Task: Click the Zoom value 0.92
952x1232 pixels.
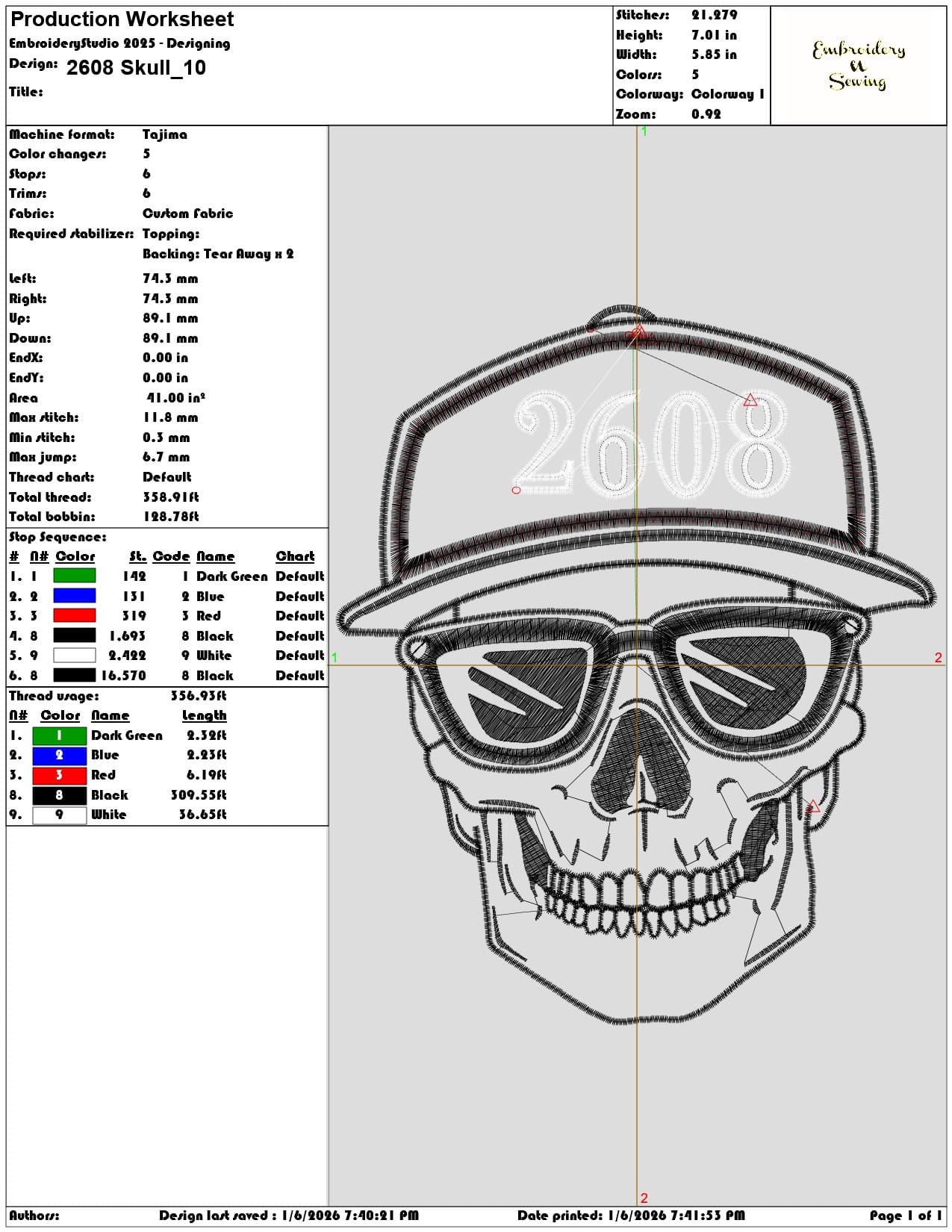Action: (x=706, y=114)
